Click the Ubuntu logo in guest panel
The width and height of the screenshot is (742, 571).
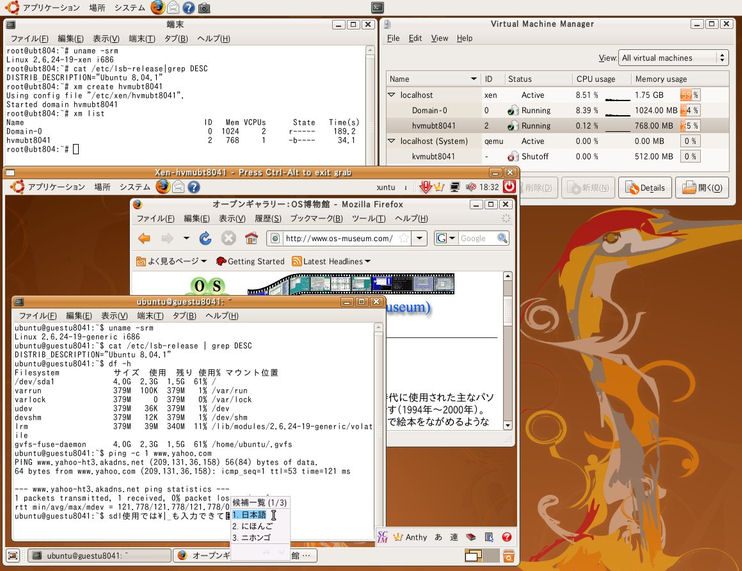(17, 187)
